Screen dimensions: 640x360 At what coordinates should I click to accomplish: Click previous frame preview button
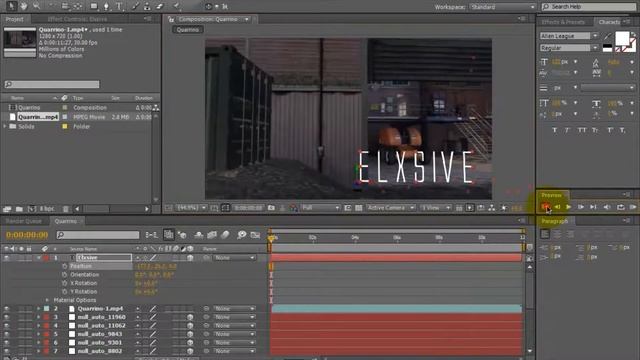557,207
